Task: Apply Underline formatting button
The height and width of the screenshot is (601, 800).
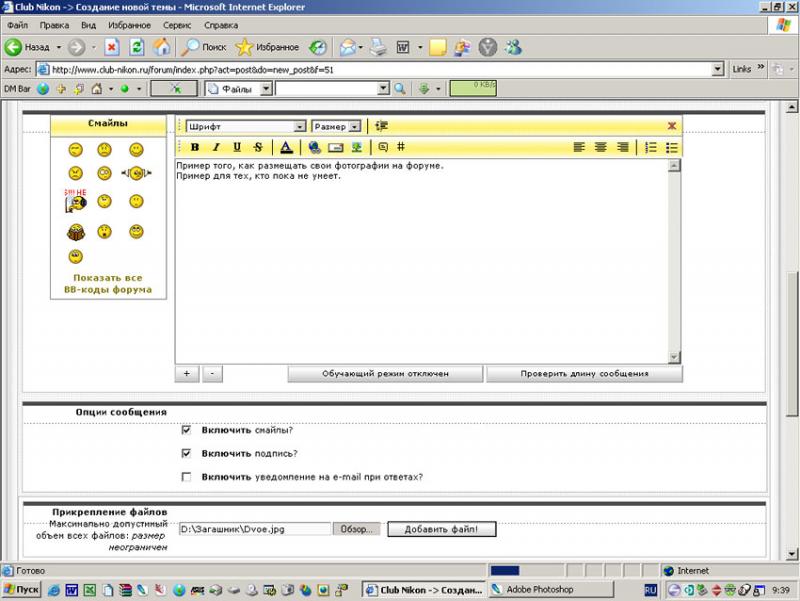Action: coord(237,147)
